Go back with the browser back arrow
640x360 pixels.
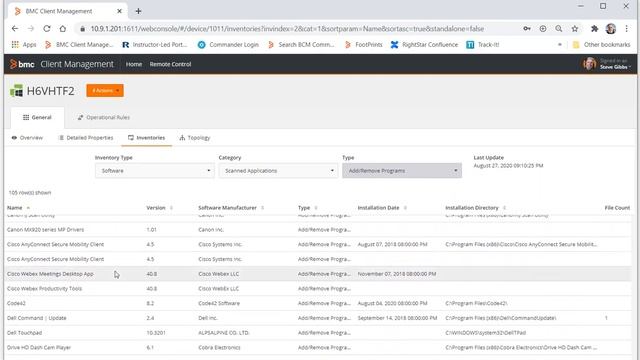click(x=15, y=29)
